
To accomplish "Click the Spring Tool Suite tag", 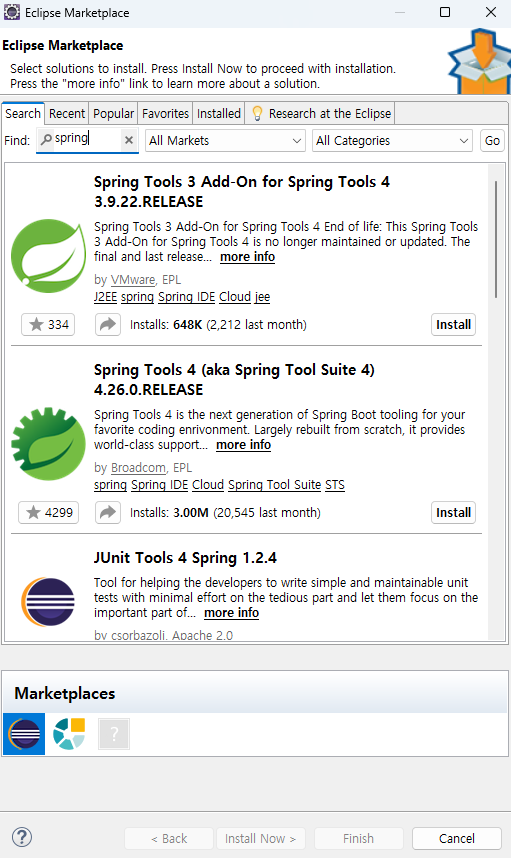I will (275, 485).
